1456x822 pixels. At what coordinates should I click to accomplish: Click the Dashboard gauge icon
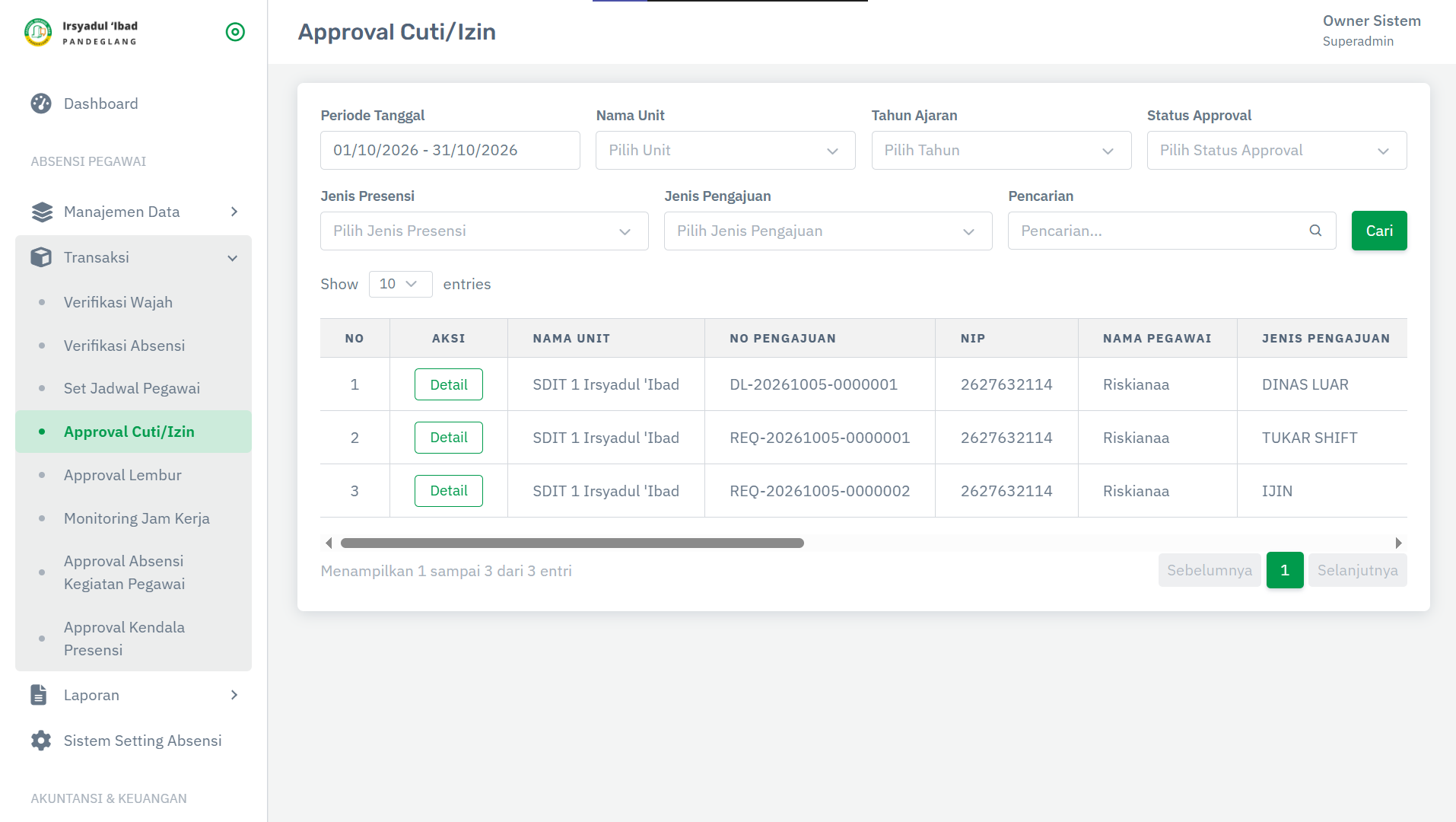coord(41,104)
